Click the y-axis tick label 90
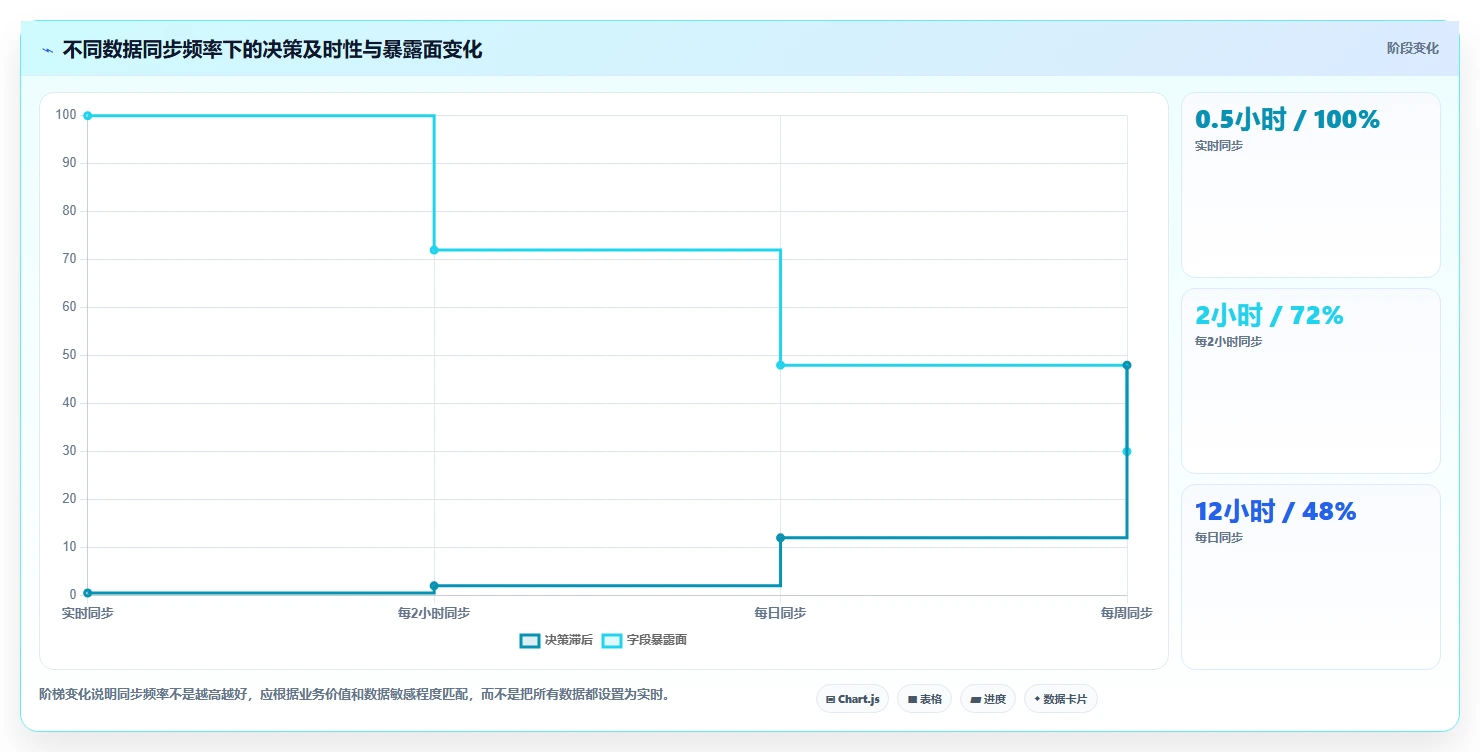The image size is (1480, 752). (x=69, y=163)
